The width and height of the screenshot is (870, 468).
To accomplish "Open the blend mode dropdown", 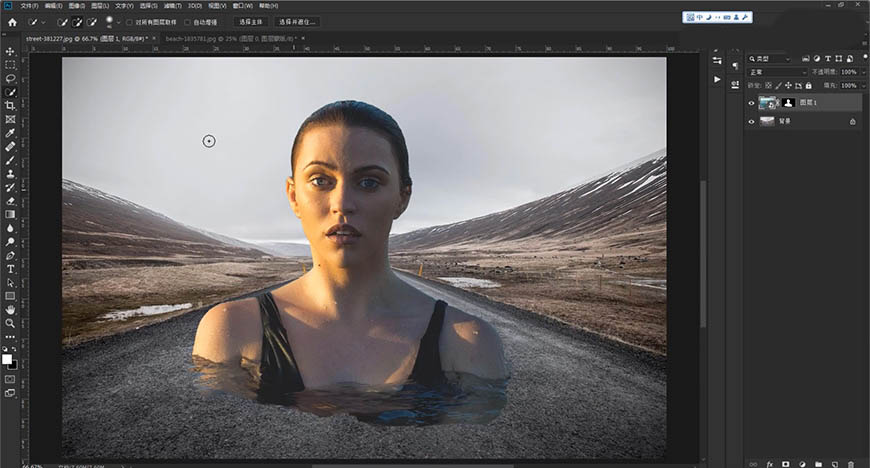I will click(777, 72).
